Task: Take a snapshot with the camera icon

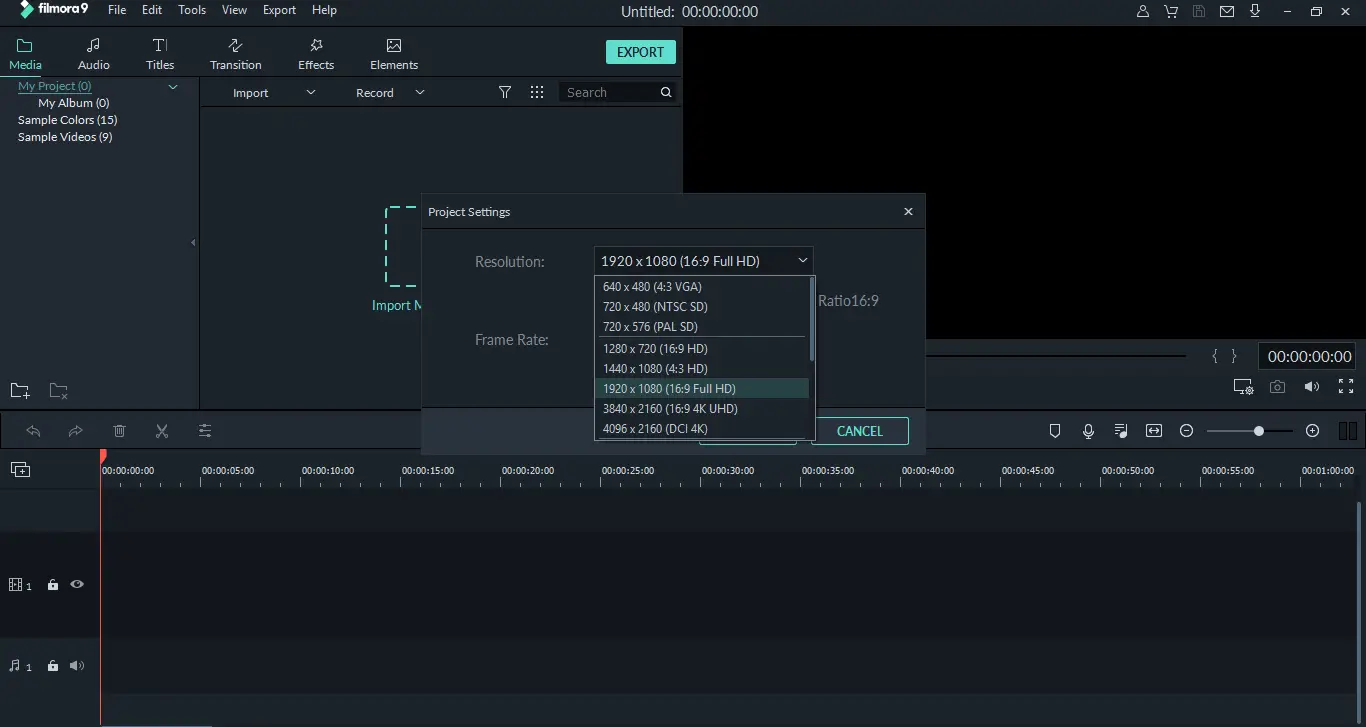Action: click(1277, 387)
